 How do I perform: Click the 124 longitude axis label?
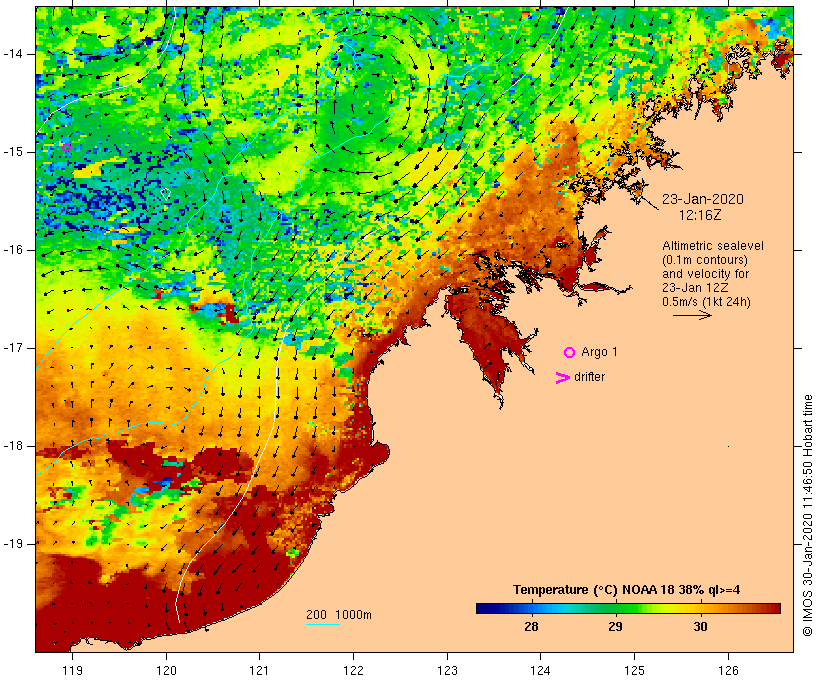[540, 671]
